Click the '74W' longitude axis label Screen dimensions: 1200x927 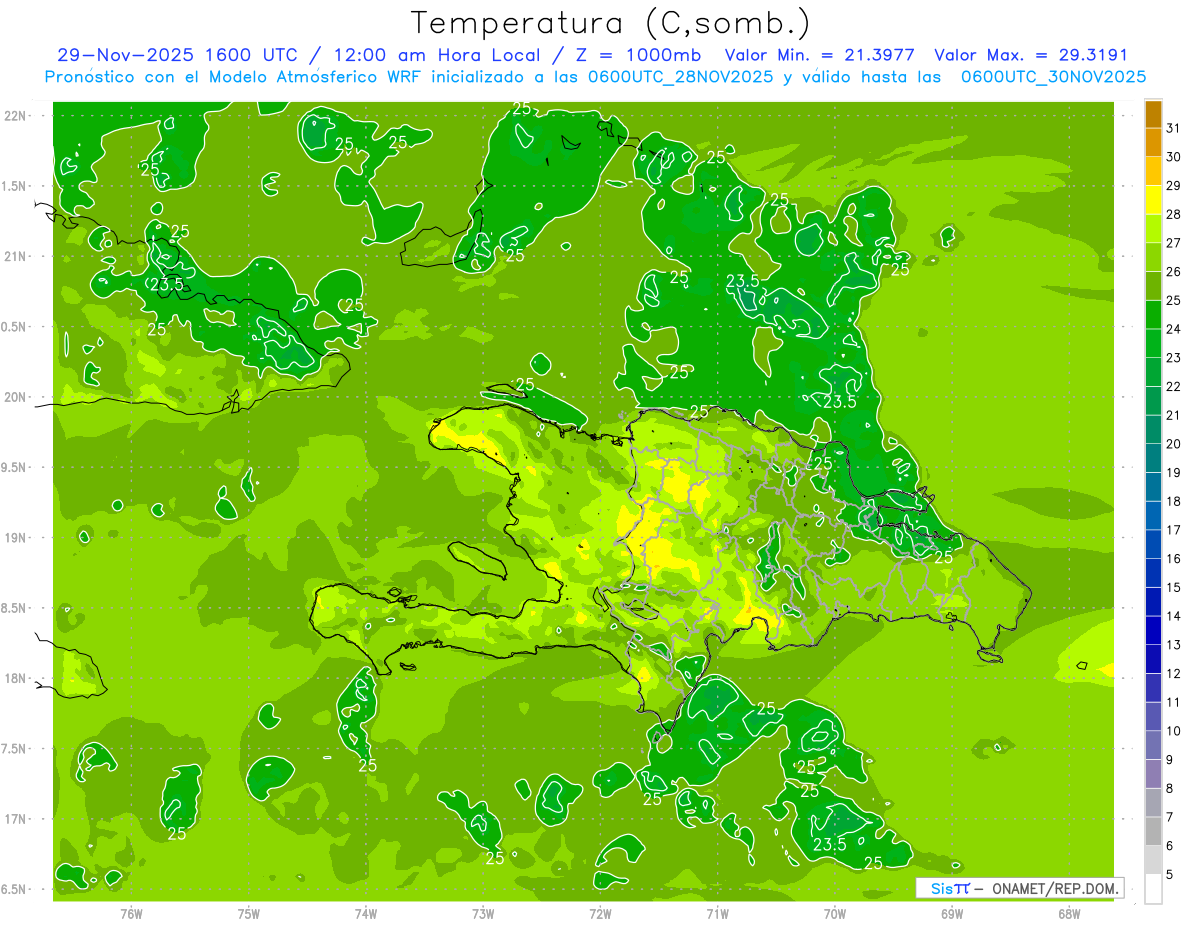click(366, 914)
